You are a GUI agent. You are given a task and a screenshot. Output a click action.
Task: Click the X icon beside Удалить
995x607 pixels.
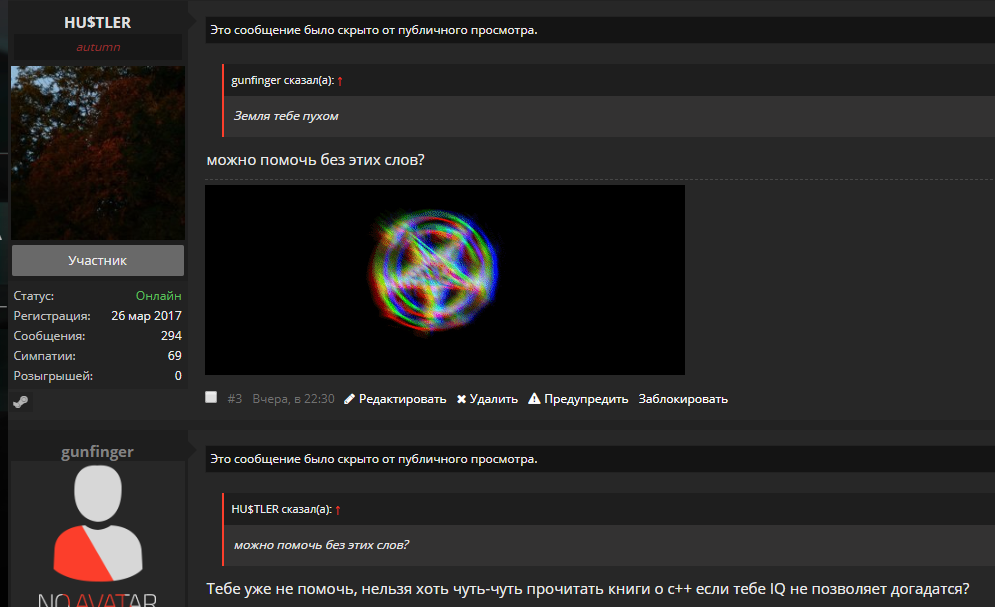461,399
